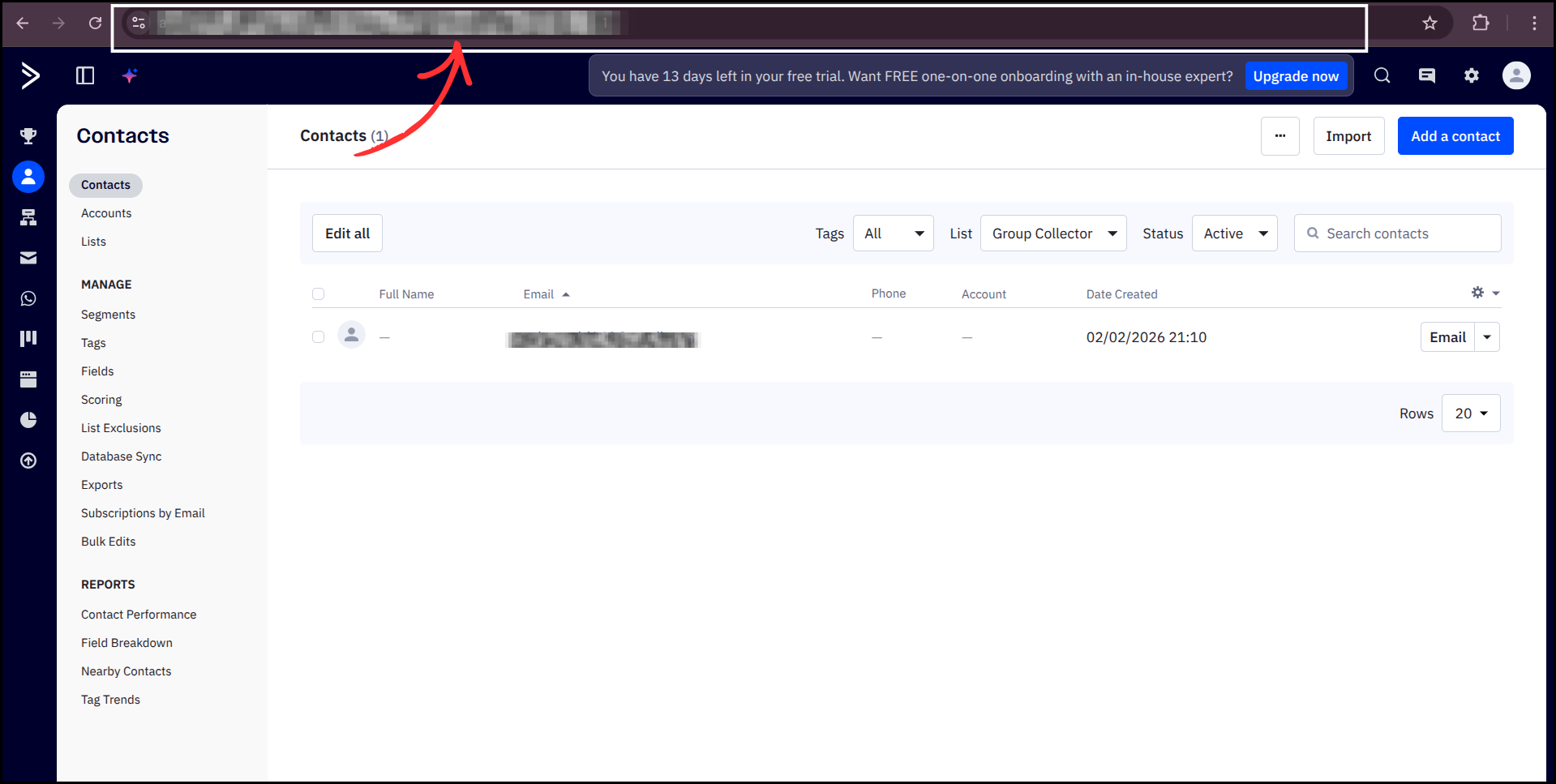Image resolution: width=1556 pixels, height=784 pixels.
Task: Check the select-all checkbox above the contact list
Action: click(x=318, y=293)
